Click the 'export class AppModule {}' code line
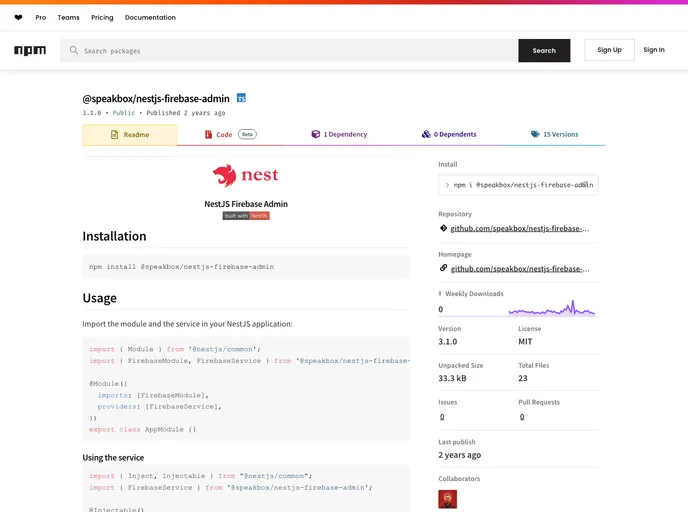This screenshot has width=688, height=512. tap(143, 430)
